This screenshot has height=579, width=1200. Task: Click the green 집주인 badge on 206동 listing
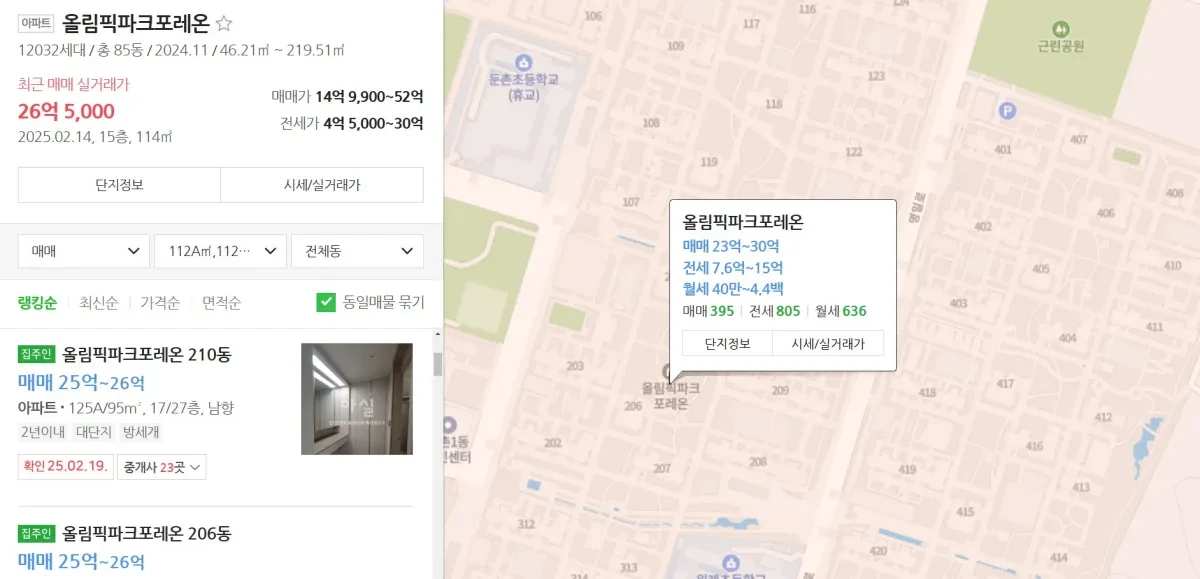click(x=37, y=533)
